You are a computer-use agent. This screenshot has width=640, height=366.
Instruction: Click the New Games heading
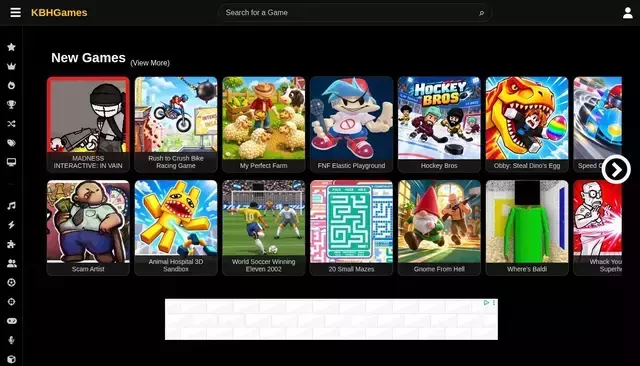pos(88,58)
